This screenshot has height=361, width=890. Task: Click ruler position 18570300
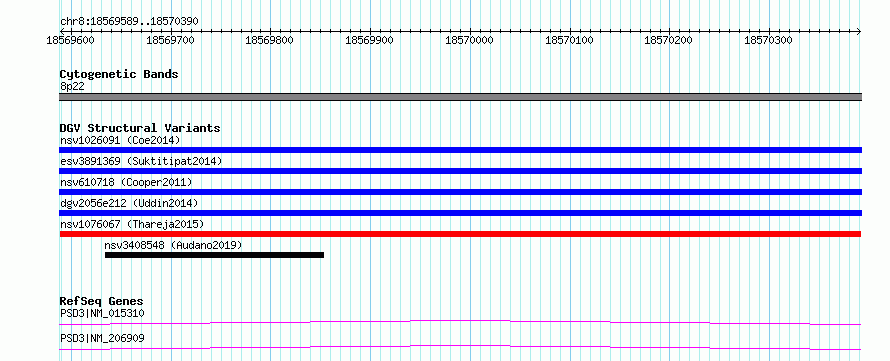(768, 40)
